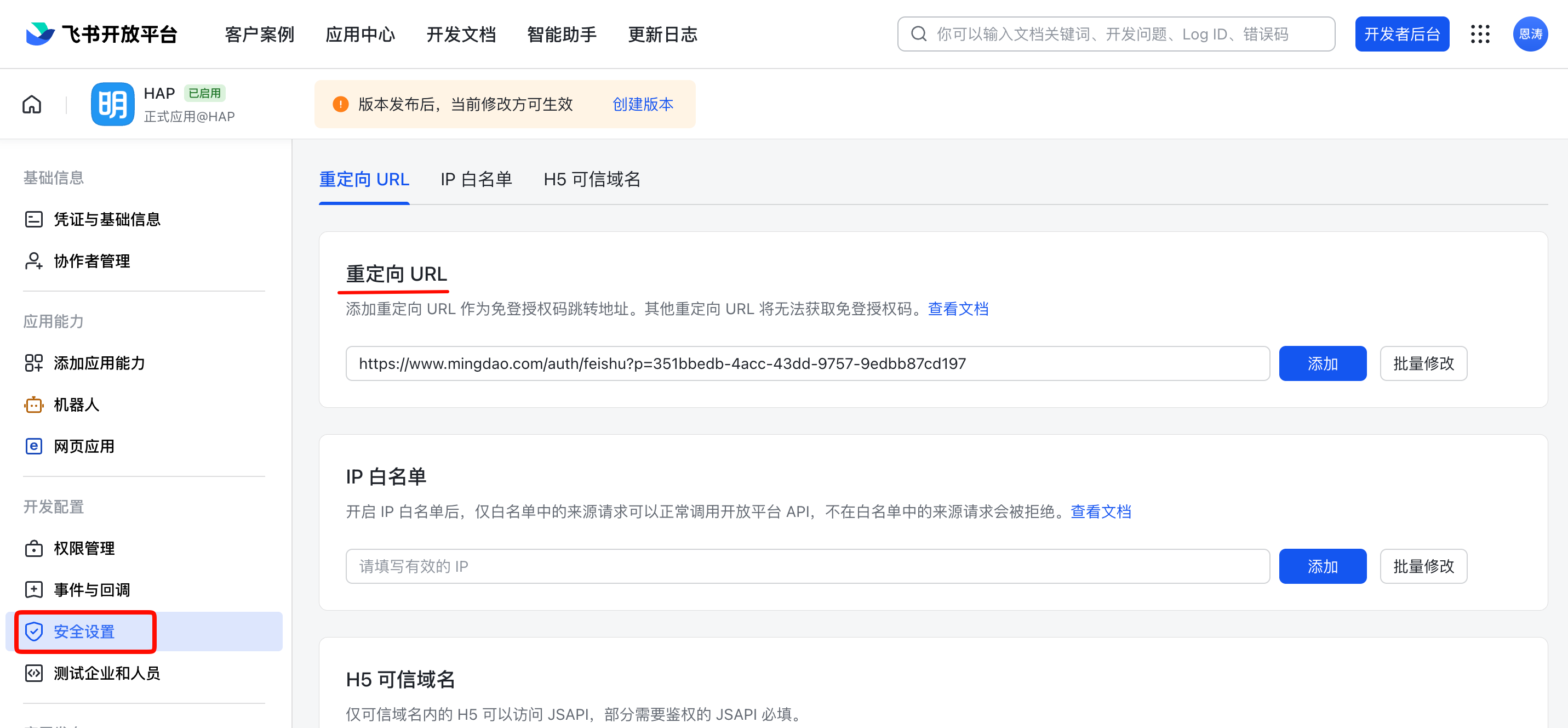Switch to the H5 可信域名 tab
Screen dimensions: 1568x728
pos(592,179)
